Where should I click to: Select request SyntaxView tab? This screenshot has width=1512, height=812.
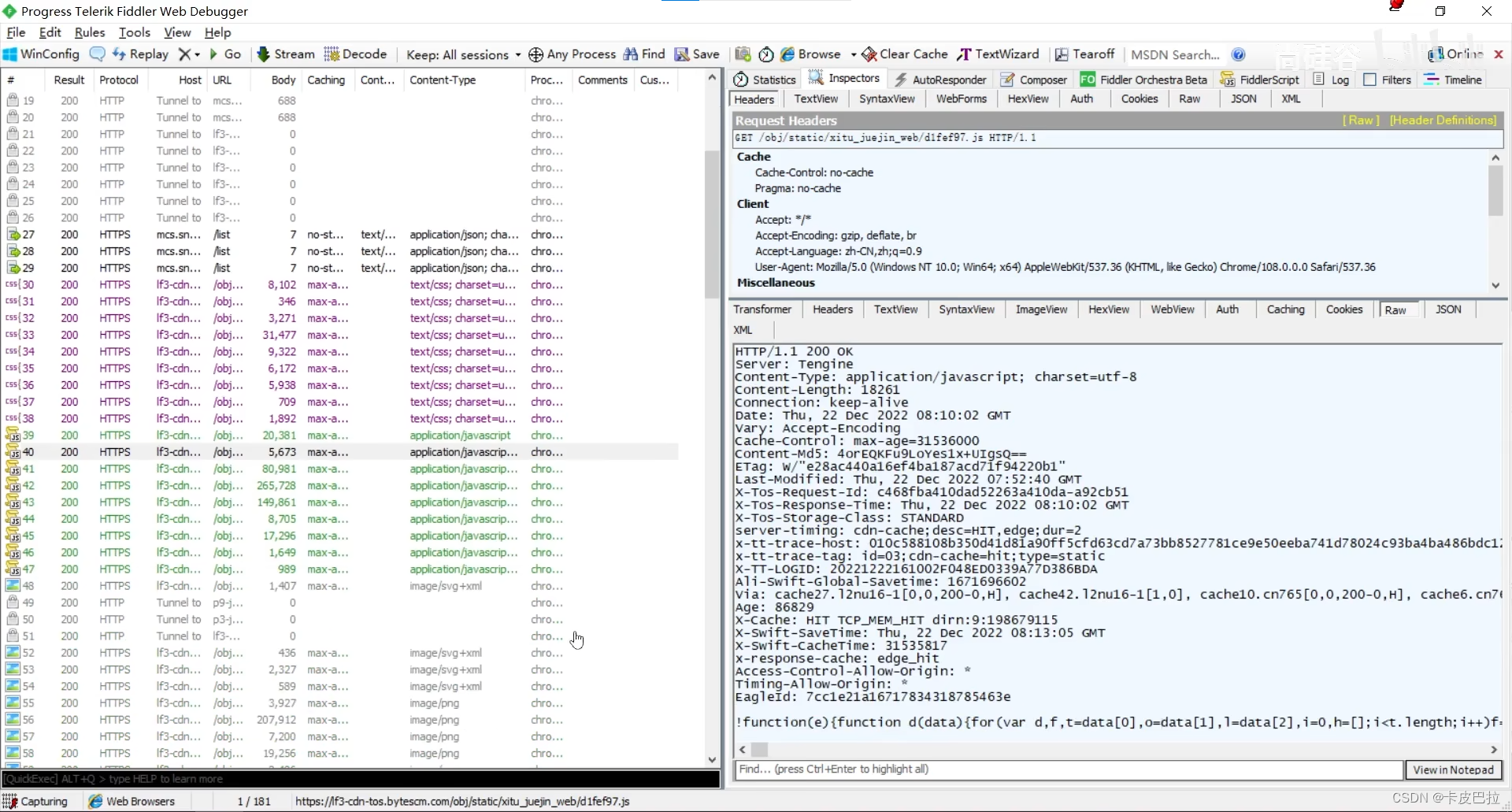pos(887,99)
